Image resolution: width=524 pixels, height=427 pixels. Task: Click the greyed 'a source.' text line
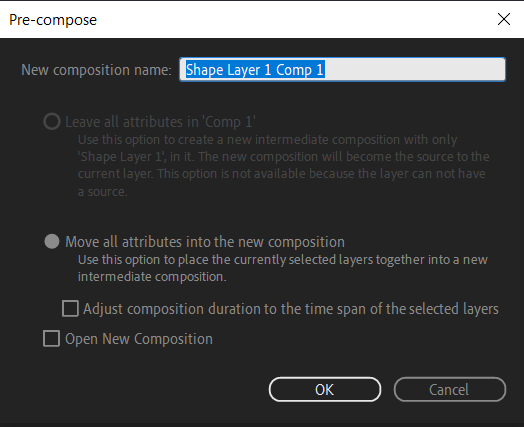102,192
